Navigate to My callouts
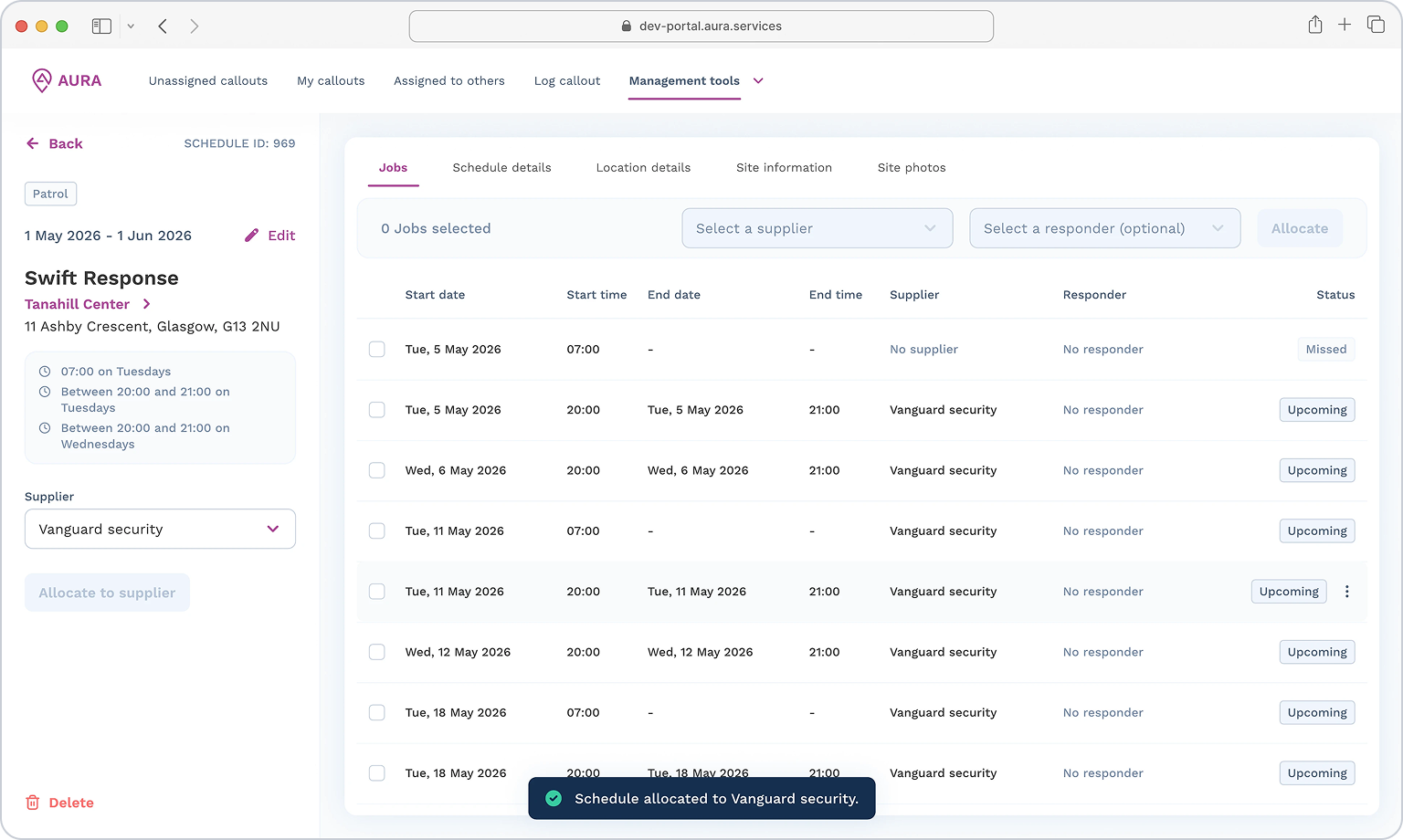 coord(331,80)
